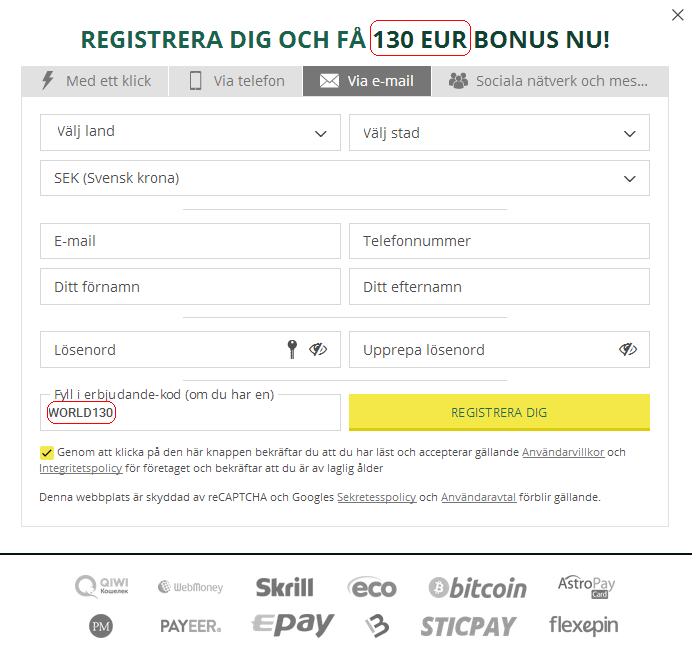This screenshot has width=692, height=655.
Task: Click the flexepin payment logo
Action: pos(583,625)
